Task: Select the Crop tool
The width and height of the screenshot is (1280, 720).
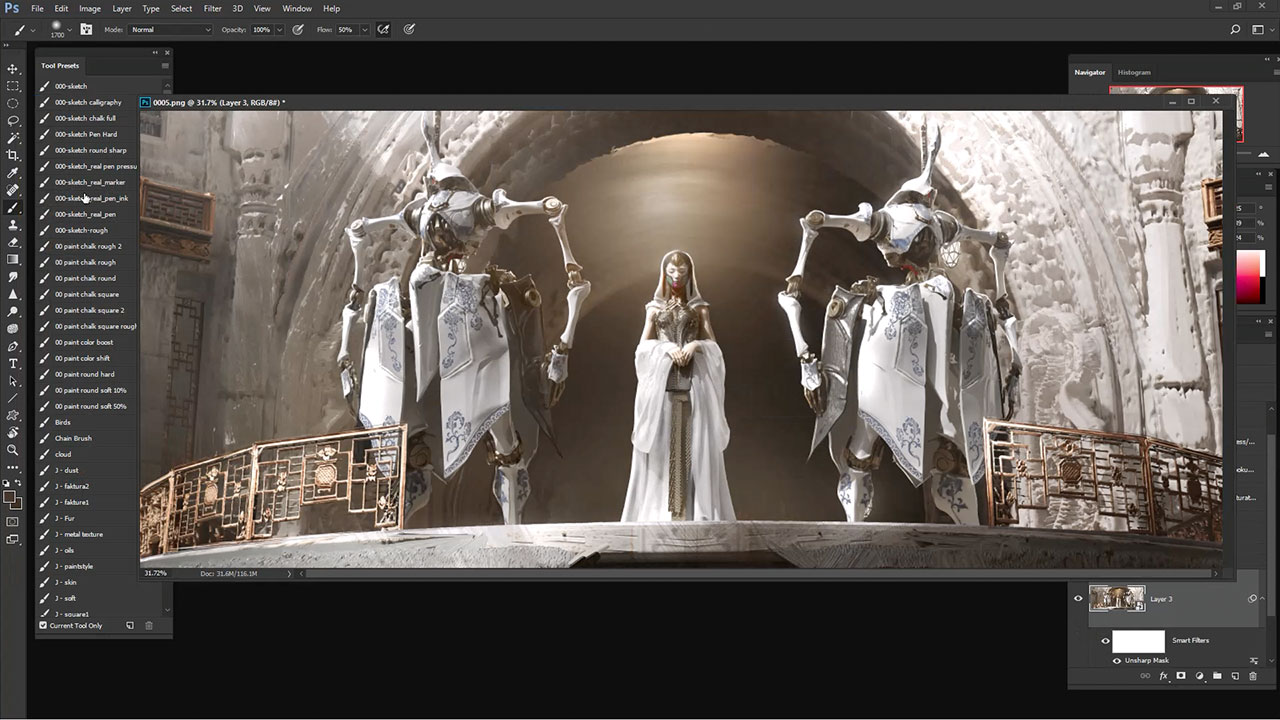Action: click(13, 155)
